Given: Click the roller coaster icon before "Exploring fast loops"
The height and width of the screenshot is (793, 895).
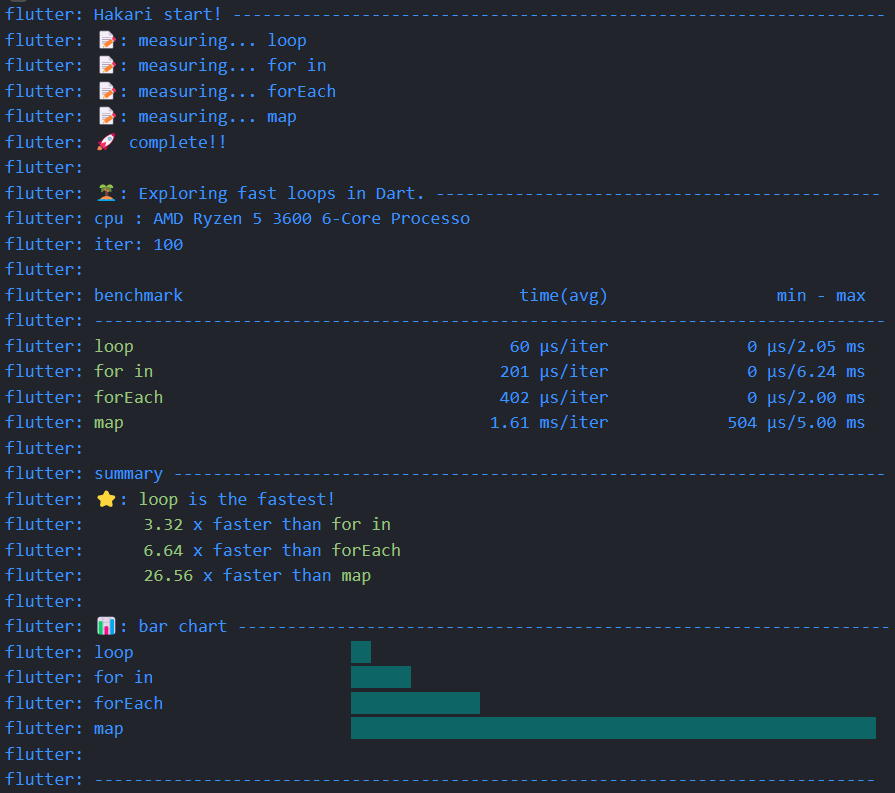Looking at the screenshot, I should click(x=104, y=192).
